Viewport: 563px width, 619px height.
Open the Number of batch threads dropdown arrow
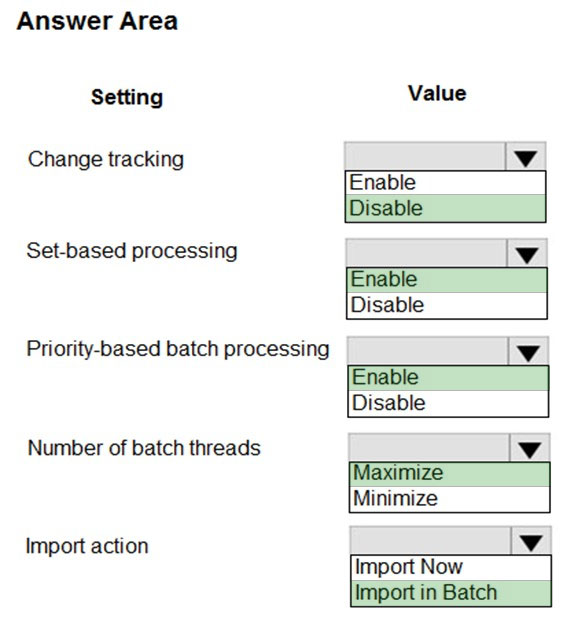pyautogui.click(x=530, y=448)
